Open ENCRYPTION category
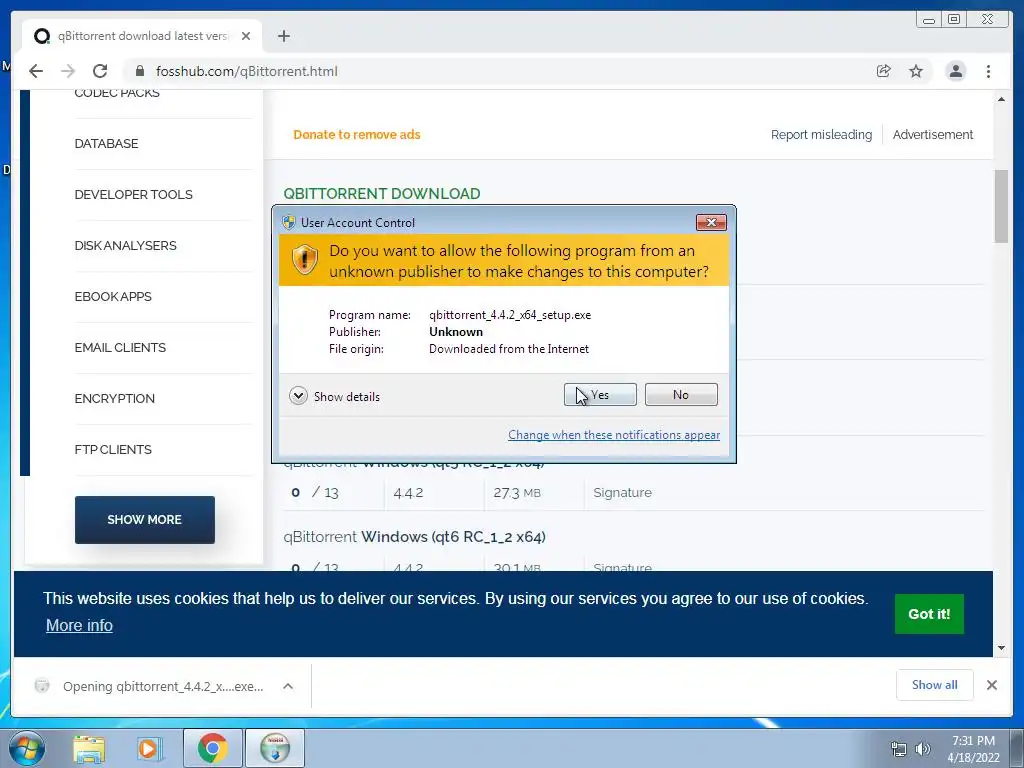The image size is (1024, 768). coord(114,398)
